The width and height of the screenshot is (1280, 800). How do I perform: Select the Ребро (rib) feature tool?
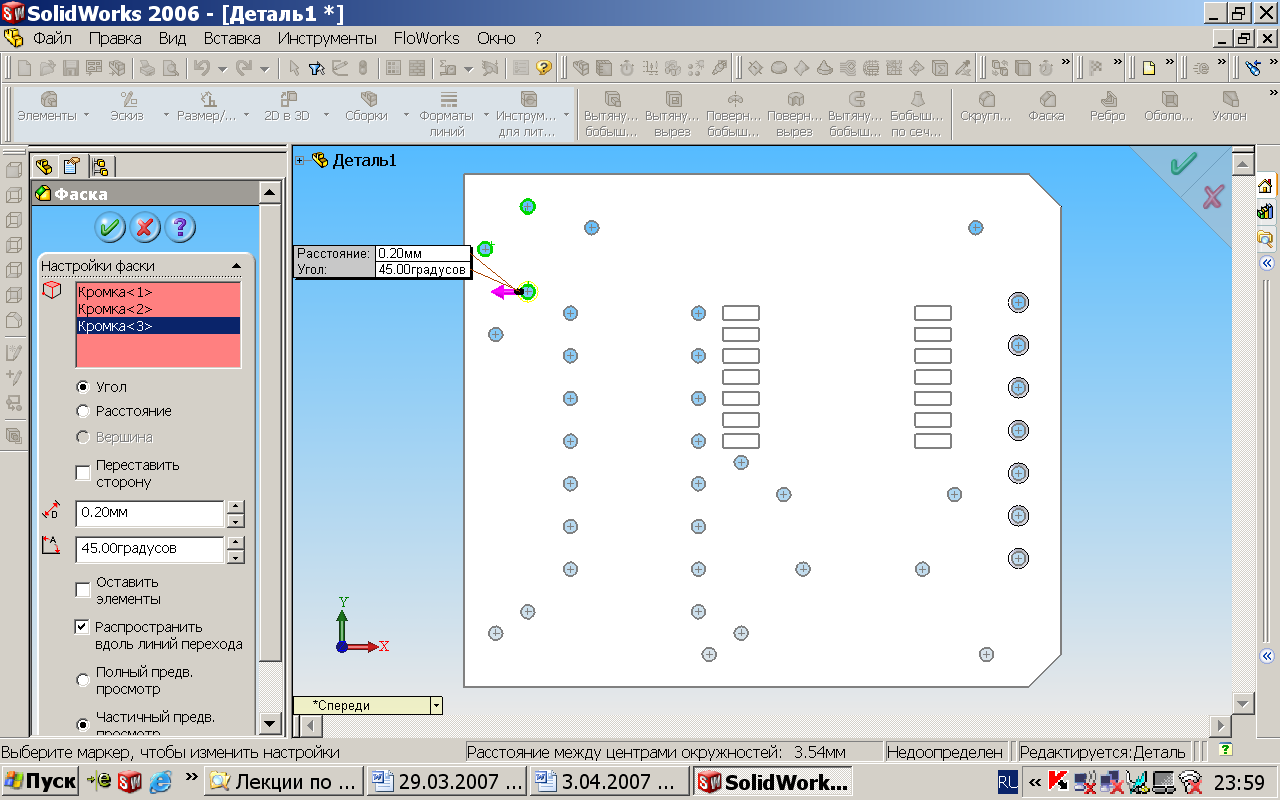click(1108, 107)
